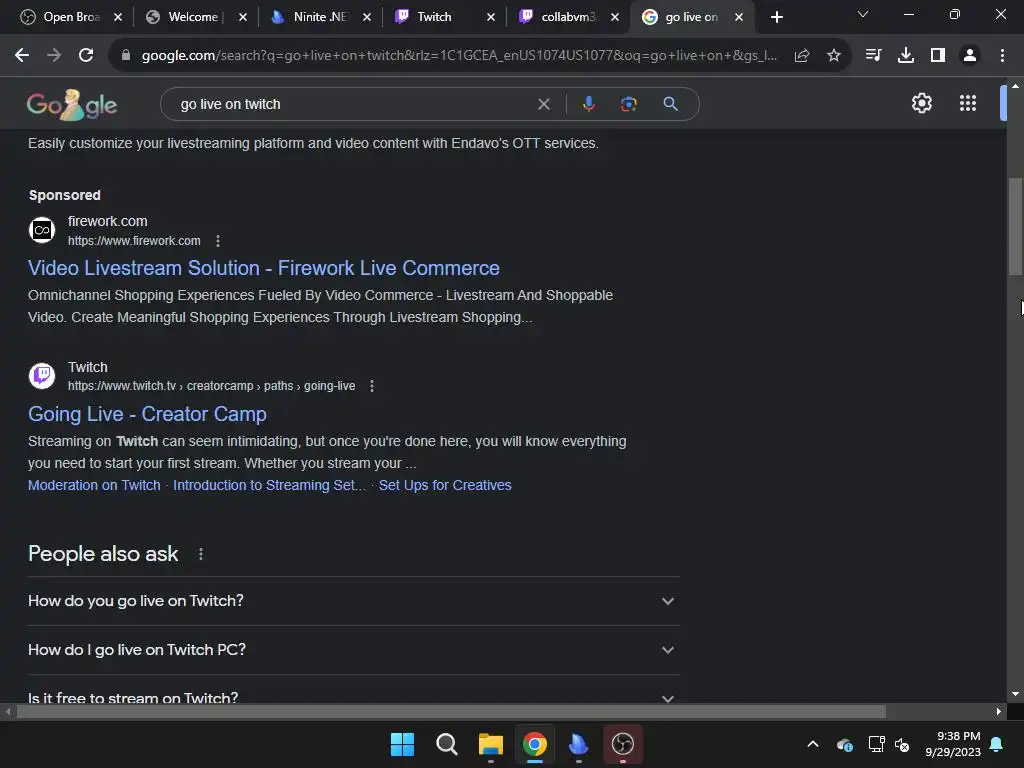Click the scroll down arrow

pyautogui.click(x=1015, y=694)
